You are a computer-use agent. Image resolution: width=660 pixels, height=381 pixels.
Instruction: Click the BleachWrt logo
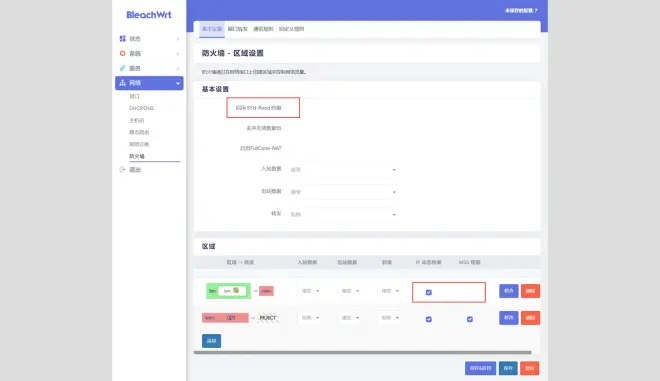(149, 15)
